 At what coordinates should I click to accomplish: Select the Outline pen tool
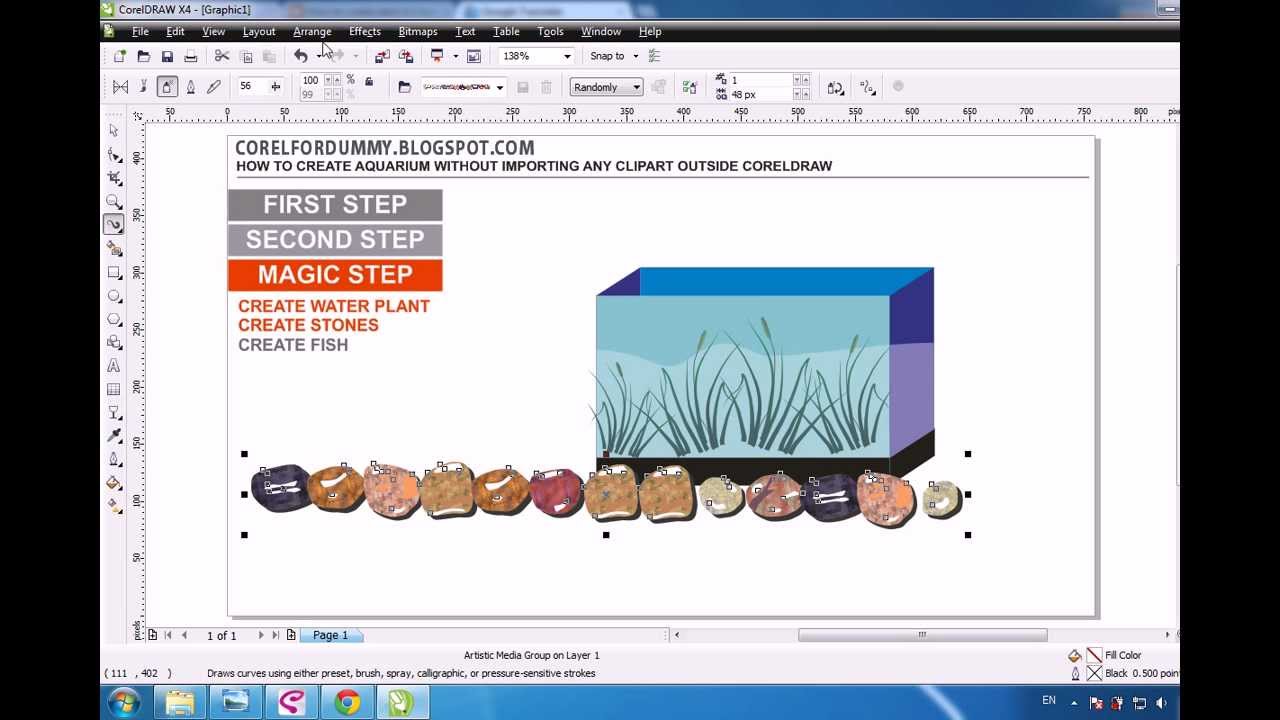click(x=114, y=460)
